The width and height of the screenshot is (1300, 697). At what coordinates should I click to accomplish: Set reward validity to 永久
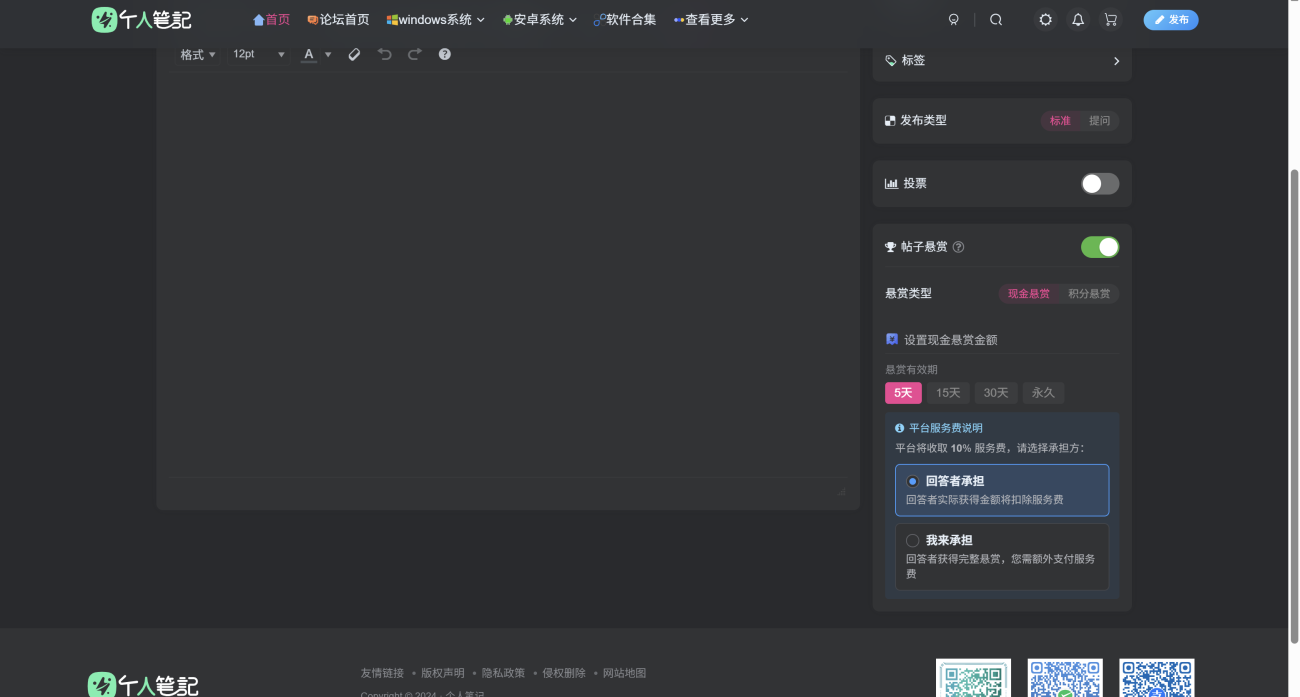(1043, 392)
